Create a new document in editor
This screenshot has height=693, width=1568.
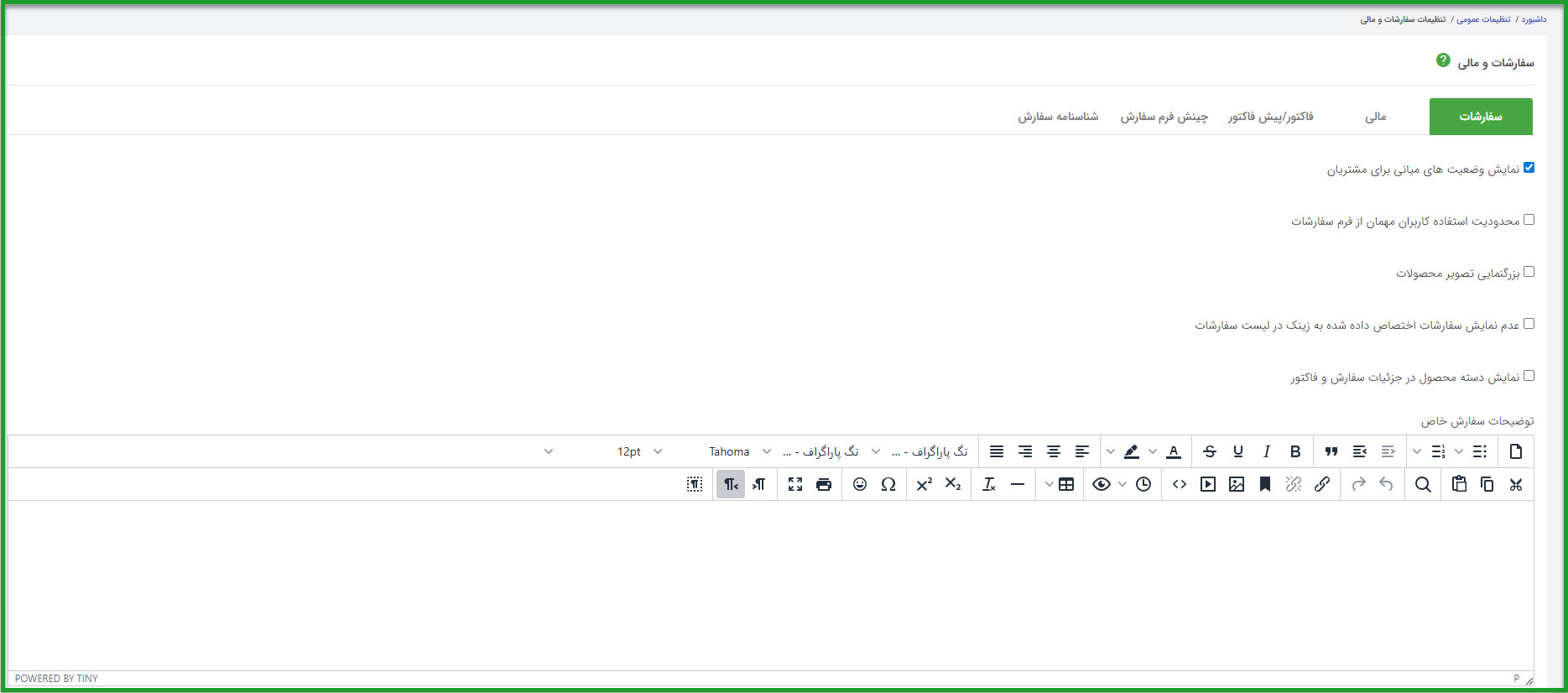tap(1515, 451)
